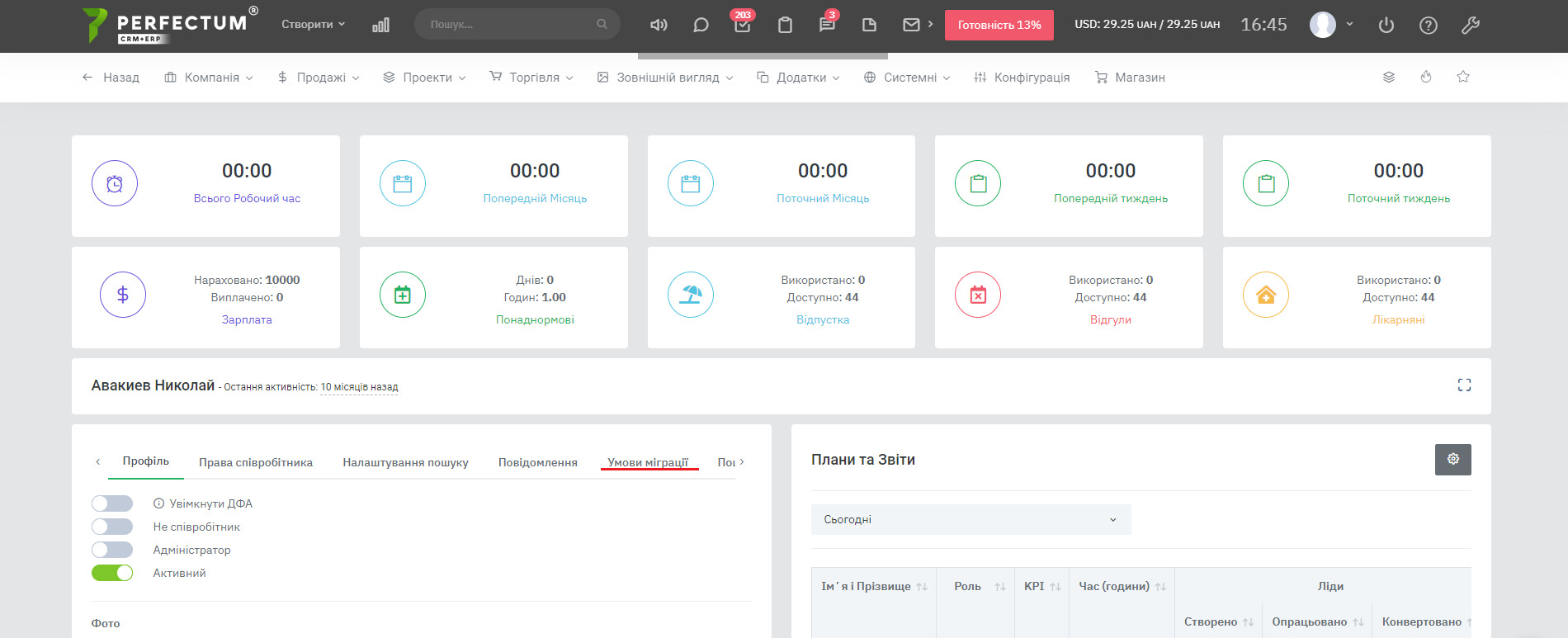Expand the Продажі menu

coord(319,78)
